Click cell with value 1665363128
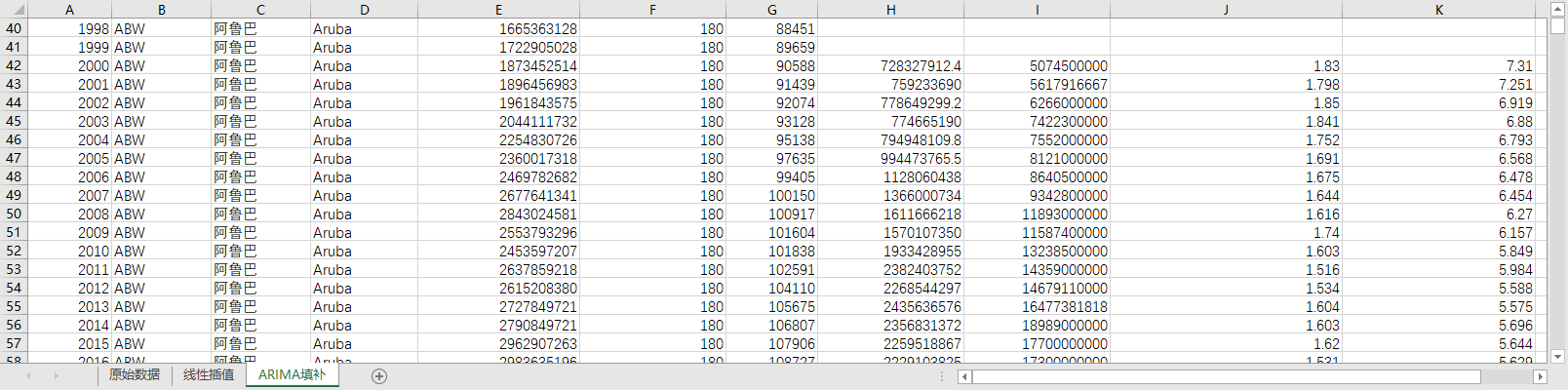 (498, 29)
